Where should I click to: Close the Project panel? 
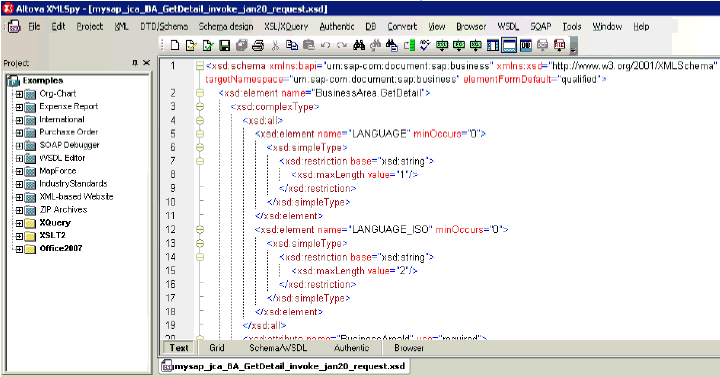[146, 62]
